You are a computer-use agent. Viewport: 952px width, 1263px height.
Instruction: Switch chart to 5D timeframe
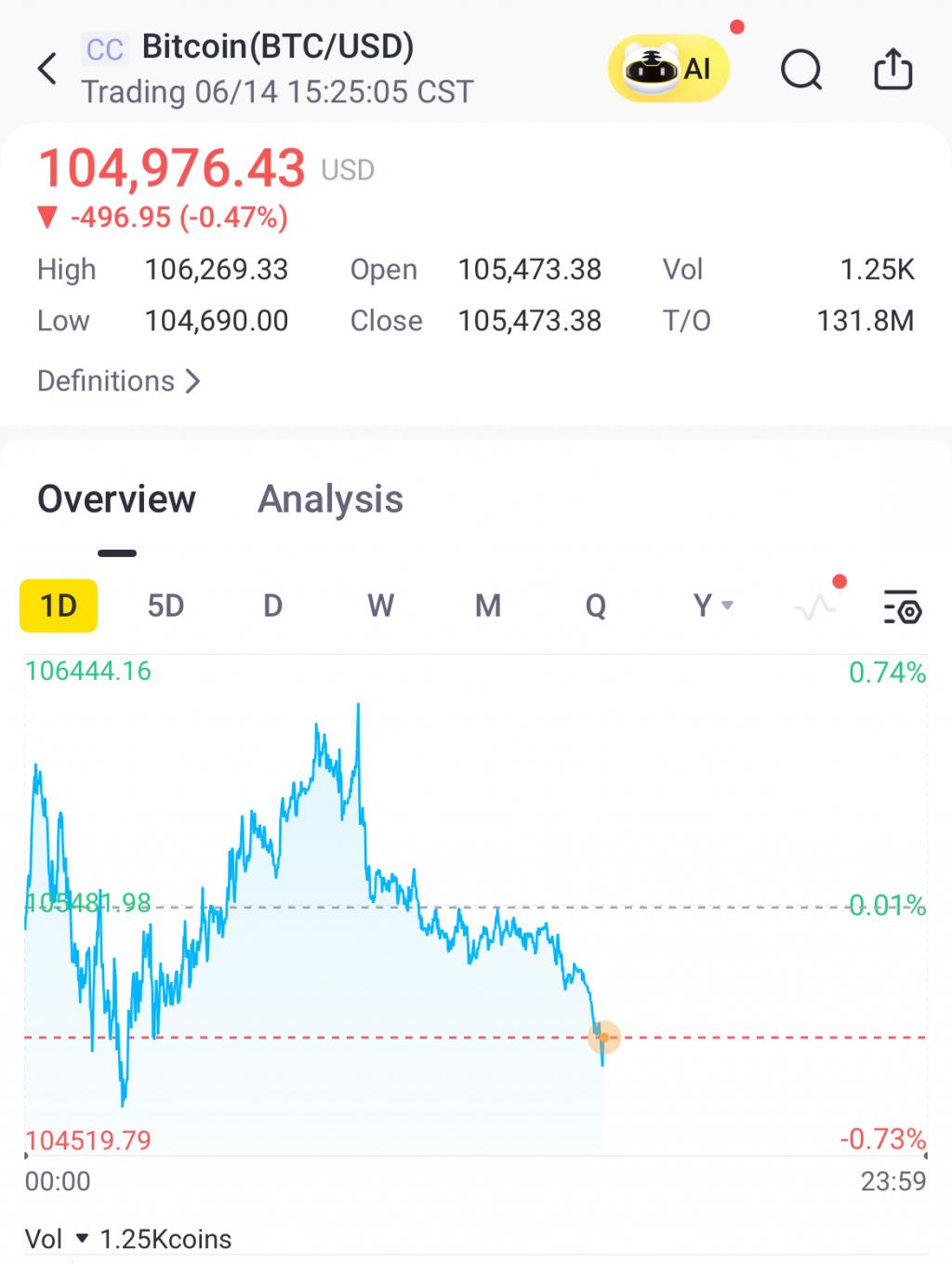165,606
